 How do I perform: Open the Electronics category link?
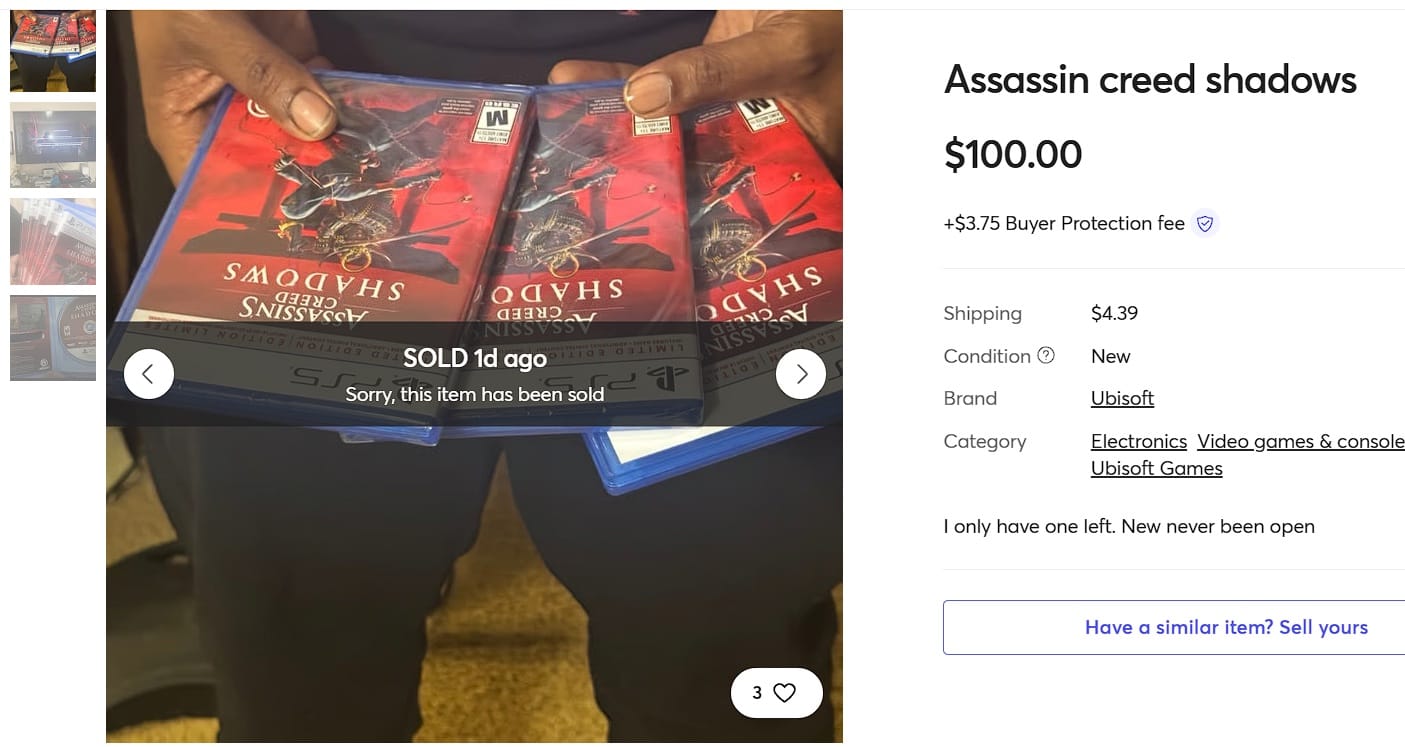(x=1139, y=441)
